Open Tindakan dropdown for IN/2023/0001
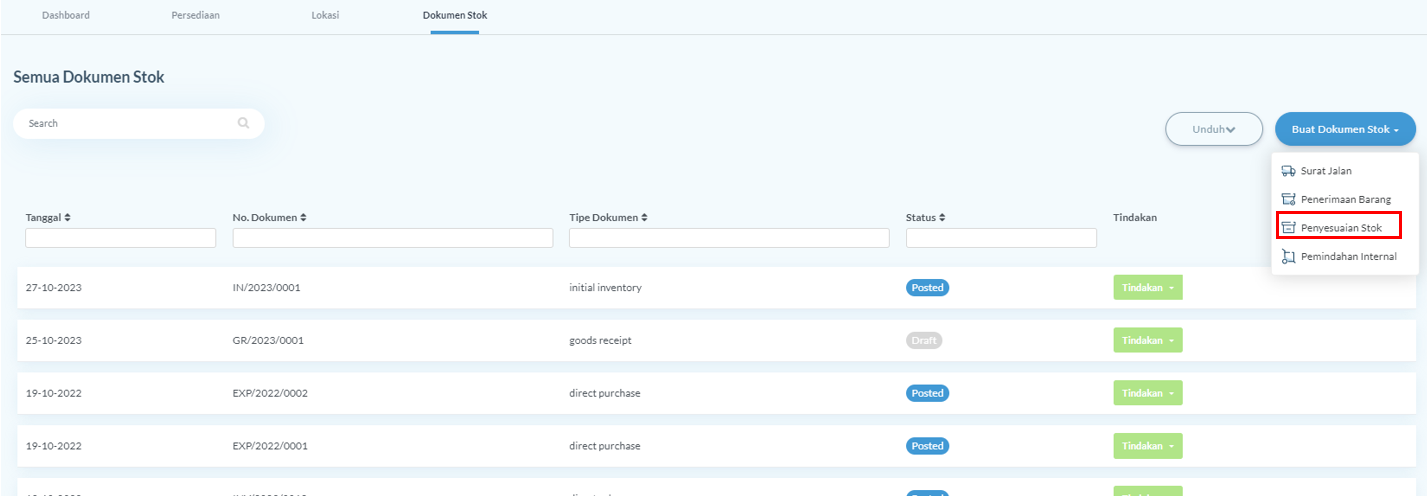Screen dimensions: 1427x496 pyautogui.click(x=1148, y=287)
